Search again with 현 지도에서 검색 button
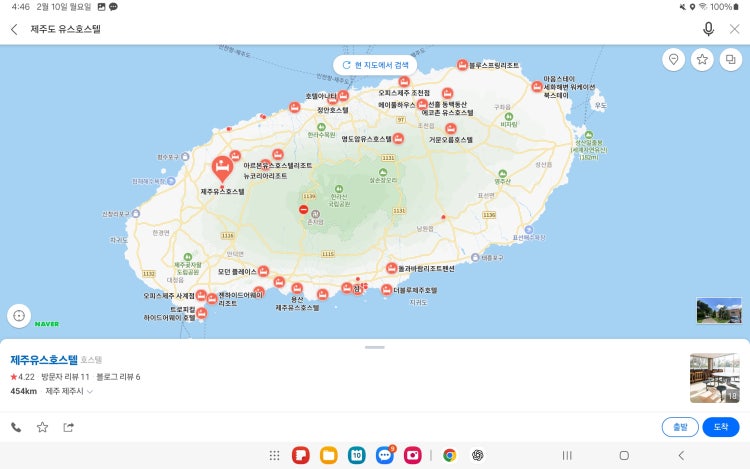 375,65
